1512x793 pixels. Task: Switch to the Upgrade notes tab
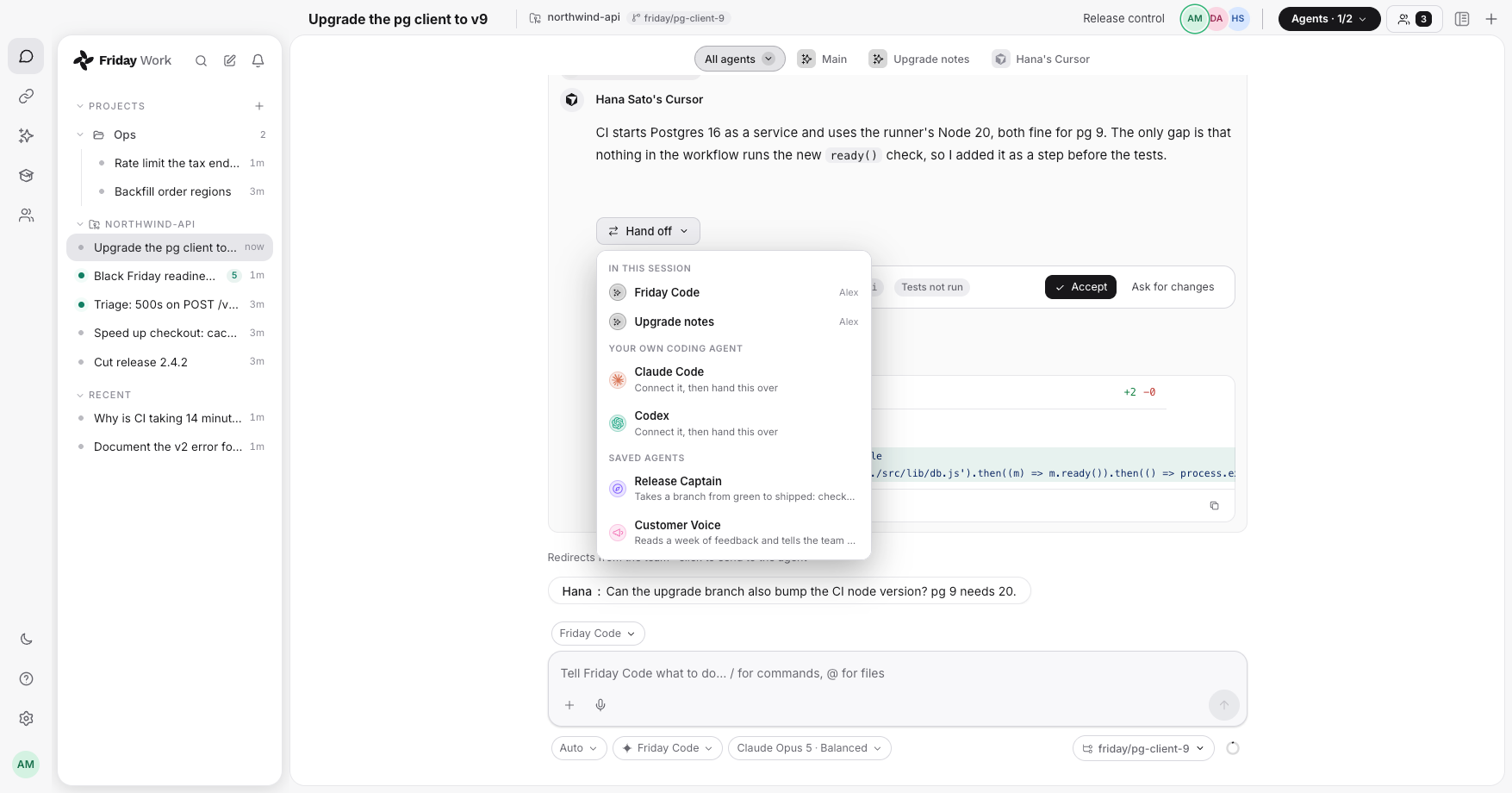(x=919, y=59)
